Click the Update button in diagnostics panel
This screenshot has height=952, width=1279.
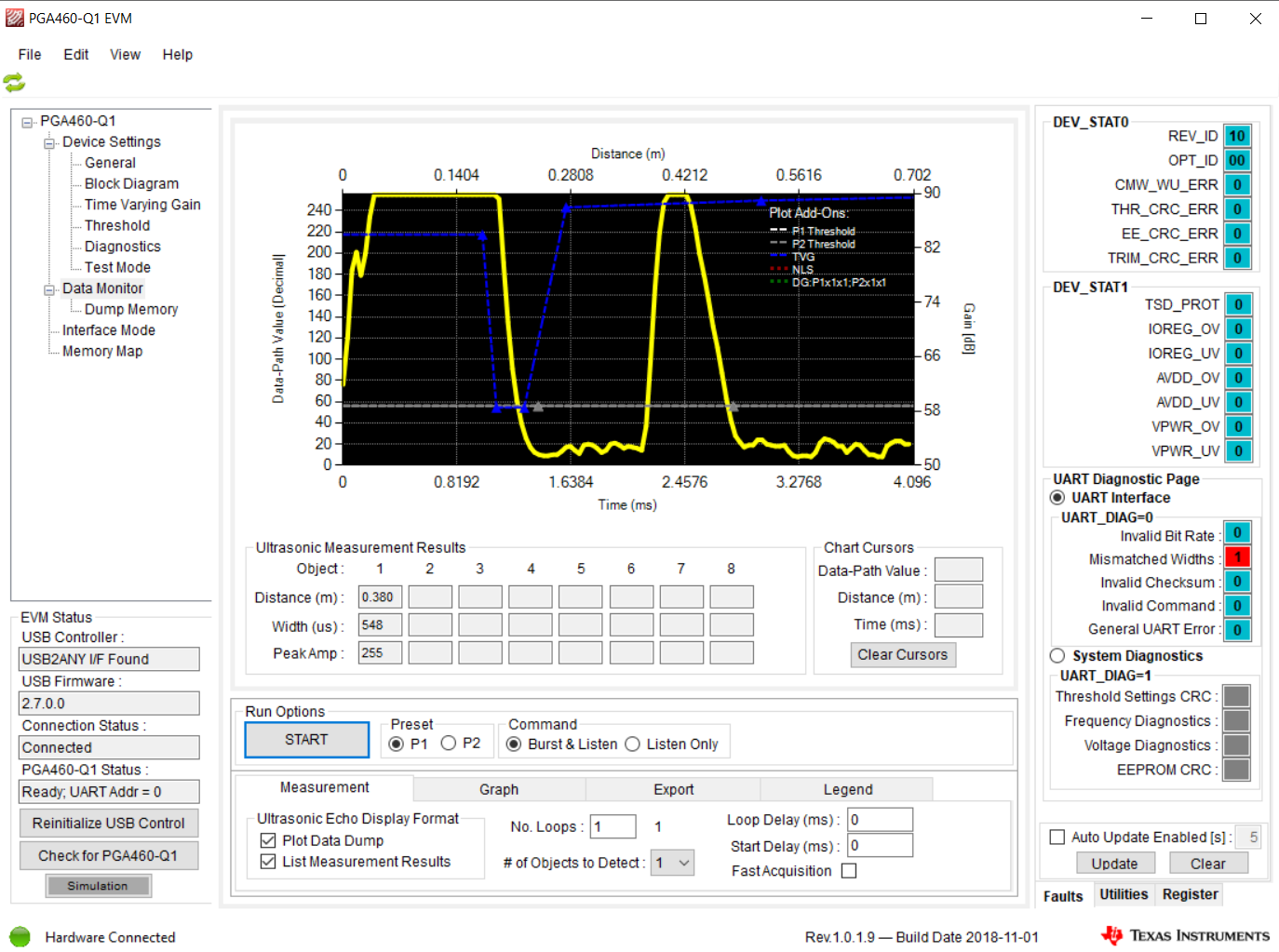pos(1115,864)
